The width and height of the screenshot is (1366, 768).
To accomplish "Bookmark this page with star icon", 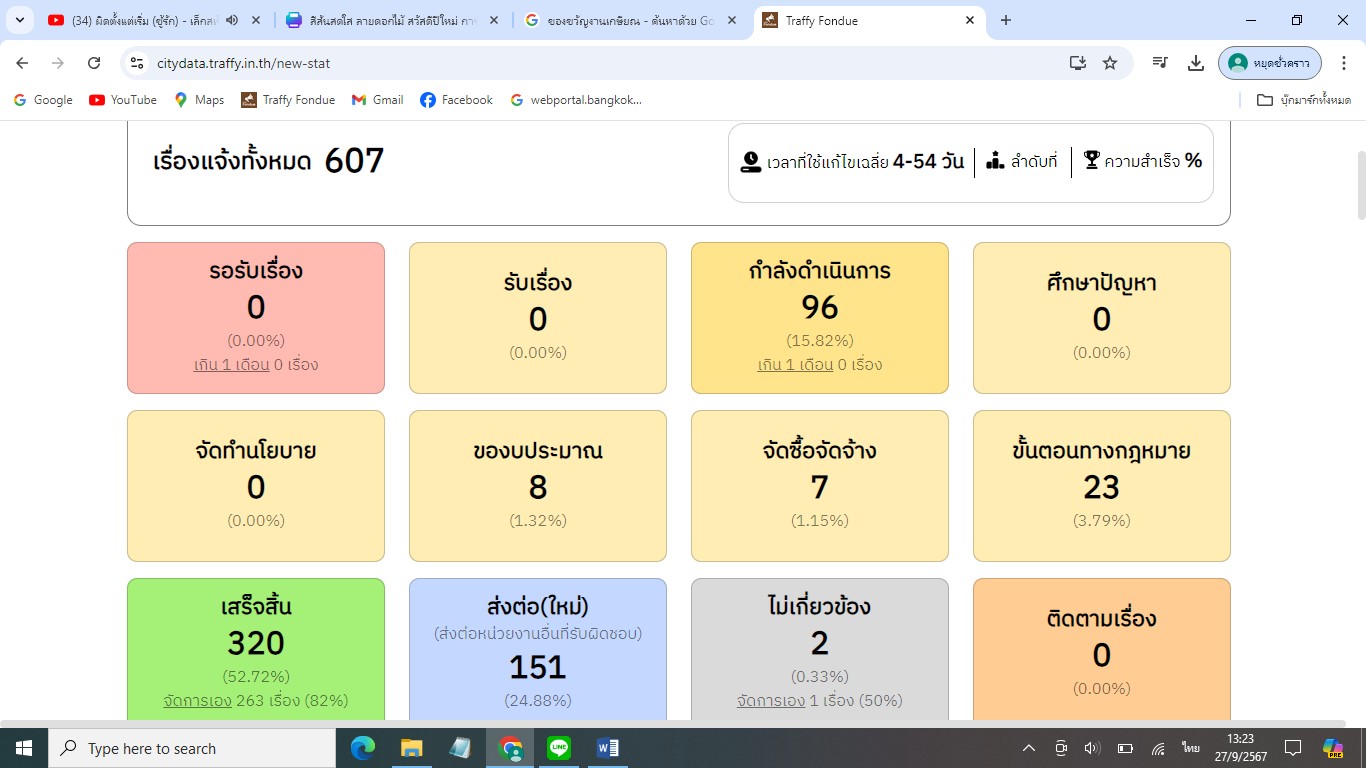I will click(x=1110, y=63).
